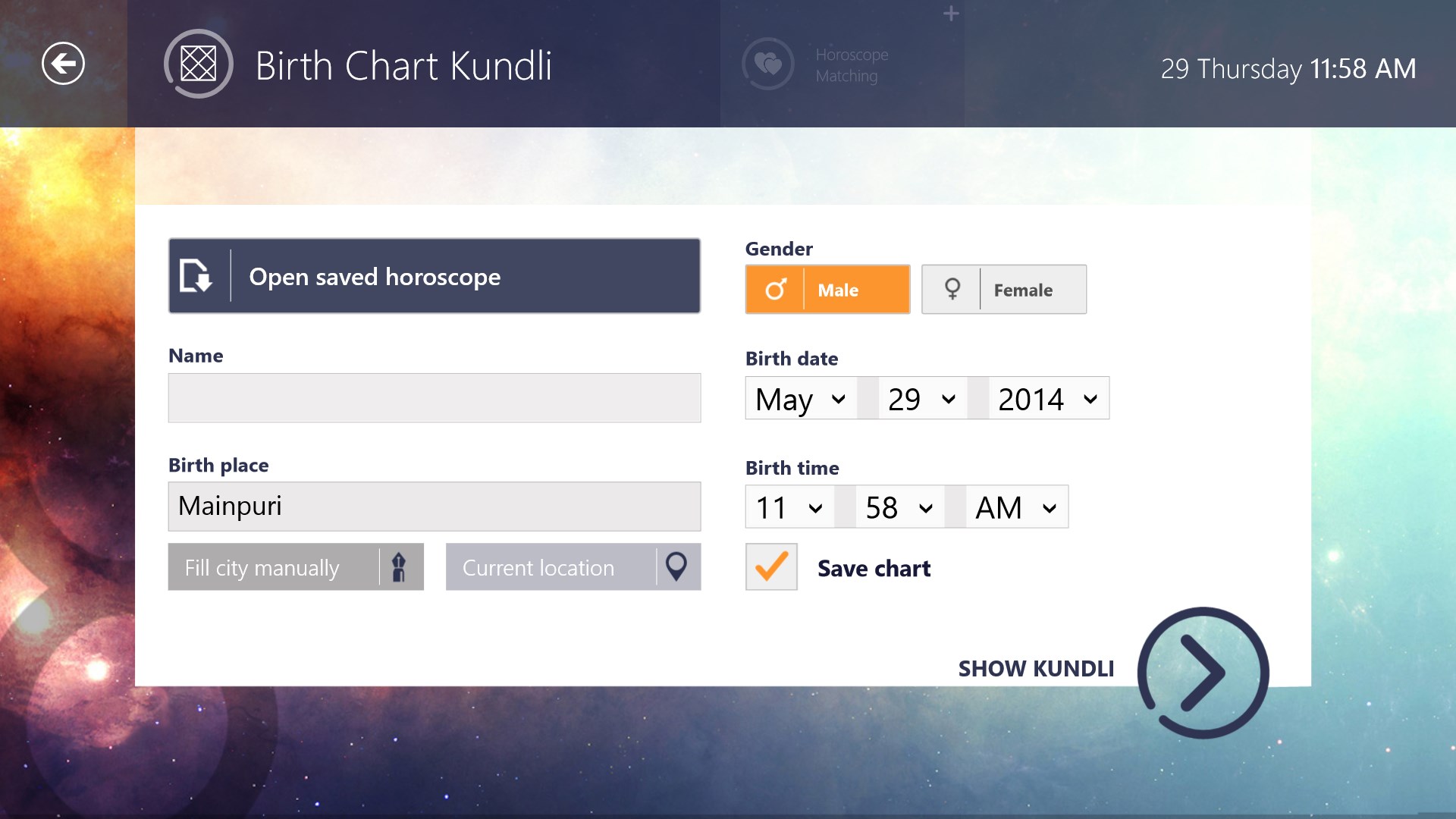Open the birth month dropdown showing May
The width and height of the screenshot is (1456, 819).
click(802, 398)
